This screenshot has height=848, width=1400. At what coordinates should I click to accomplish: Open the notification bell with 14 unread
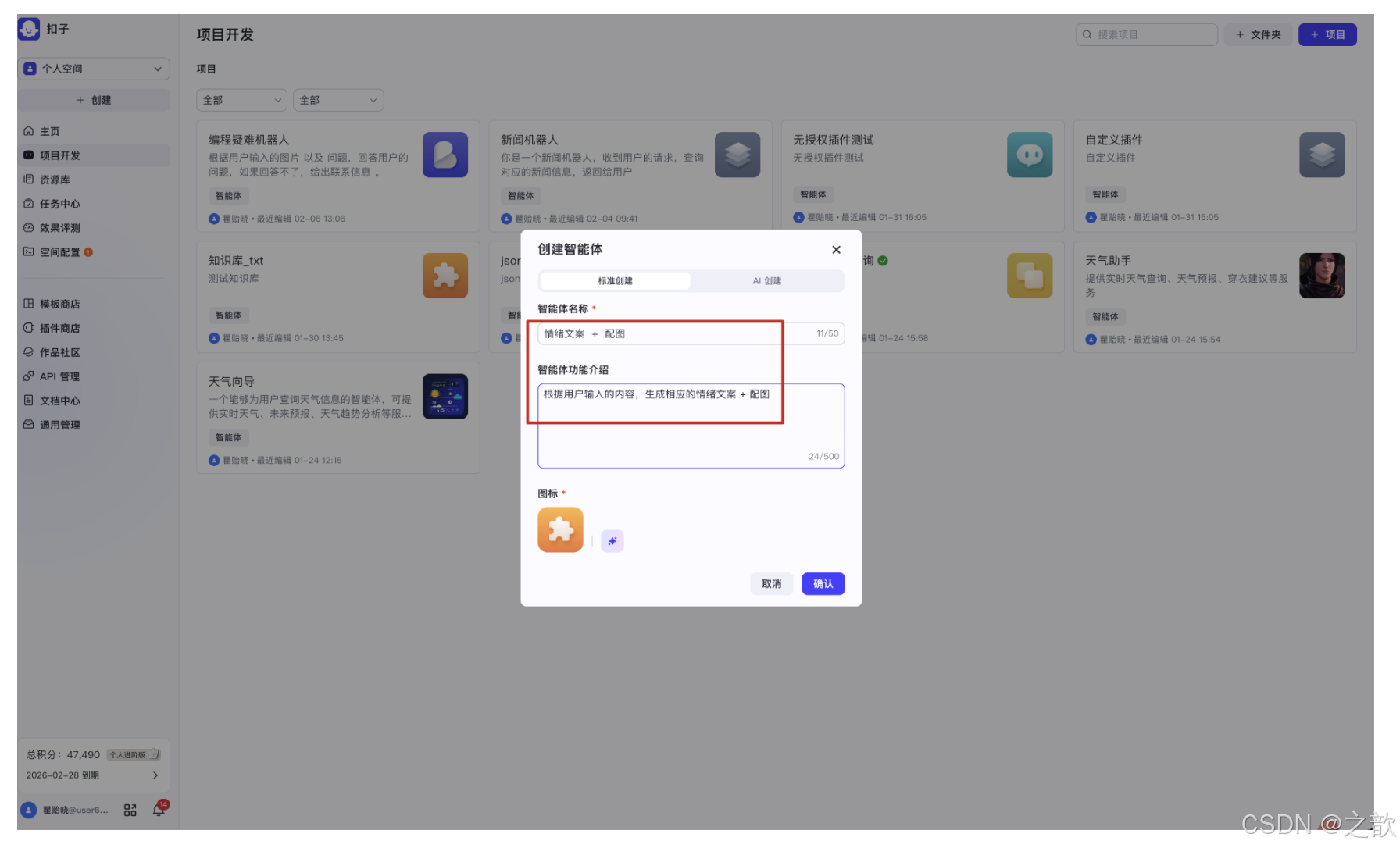[159, 811]
